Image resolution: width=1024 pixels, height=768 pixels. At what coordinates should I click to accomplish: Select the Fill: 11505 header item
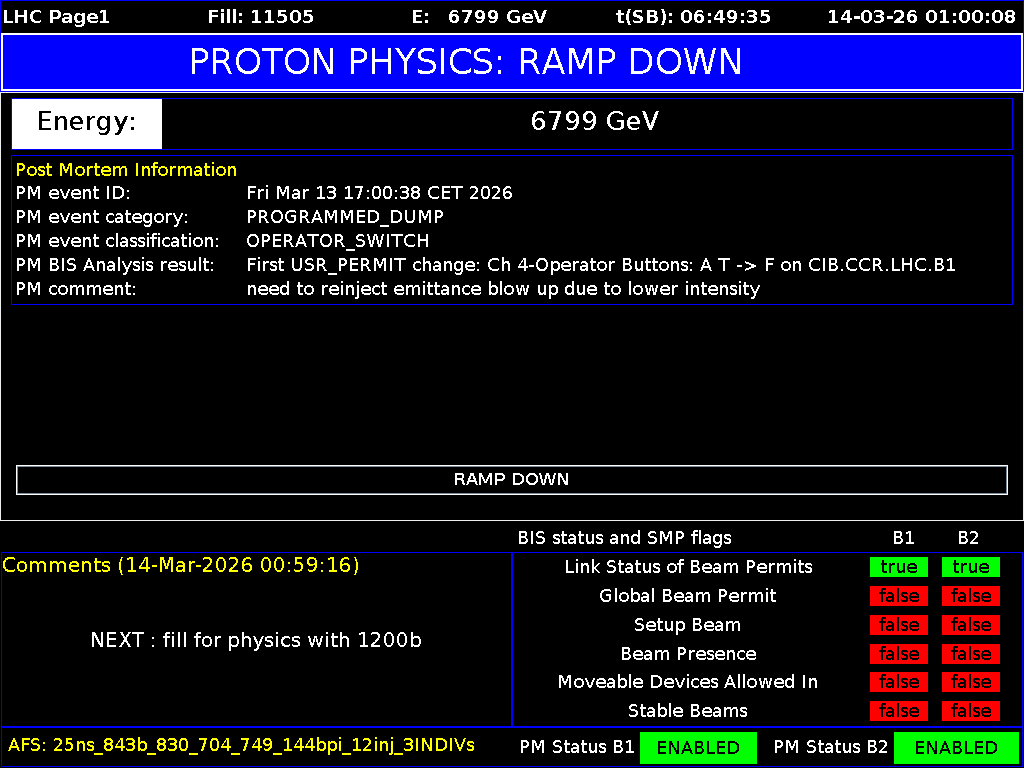point(262,16)
